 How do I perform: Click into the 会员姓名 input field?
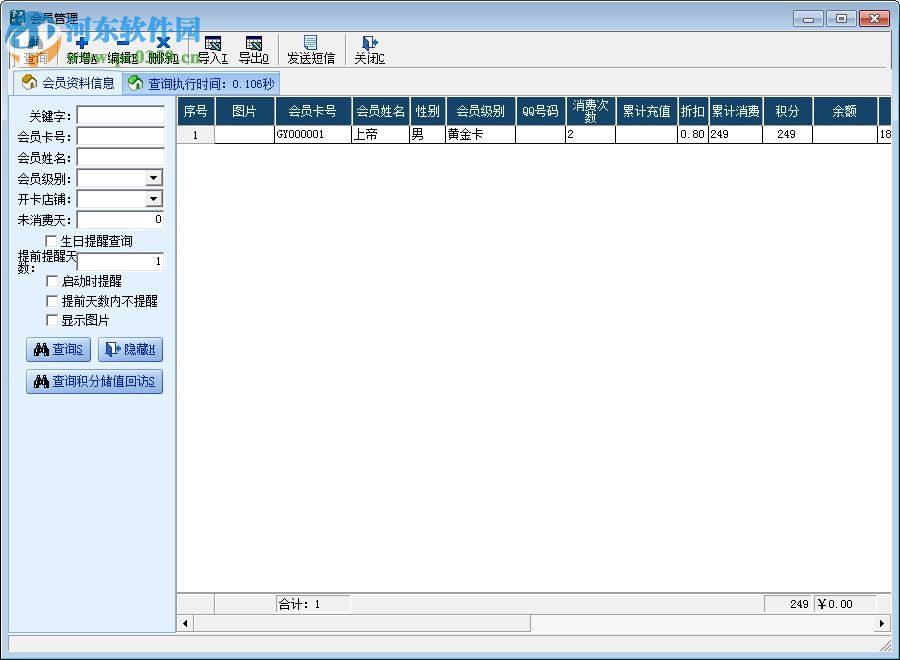[x=121, y=157]
